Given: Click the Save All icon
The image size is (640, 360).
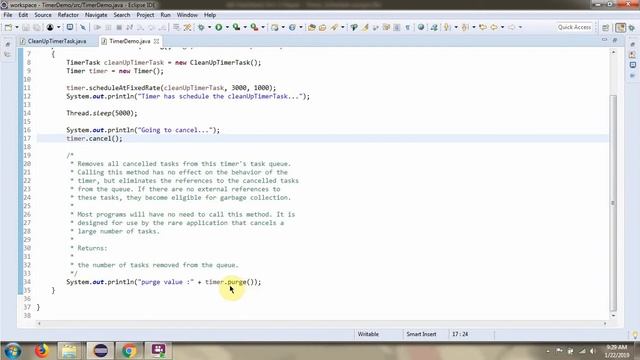Looking at the screenshot, I should 36,27.
